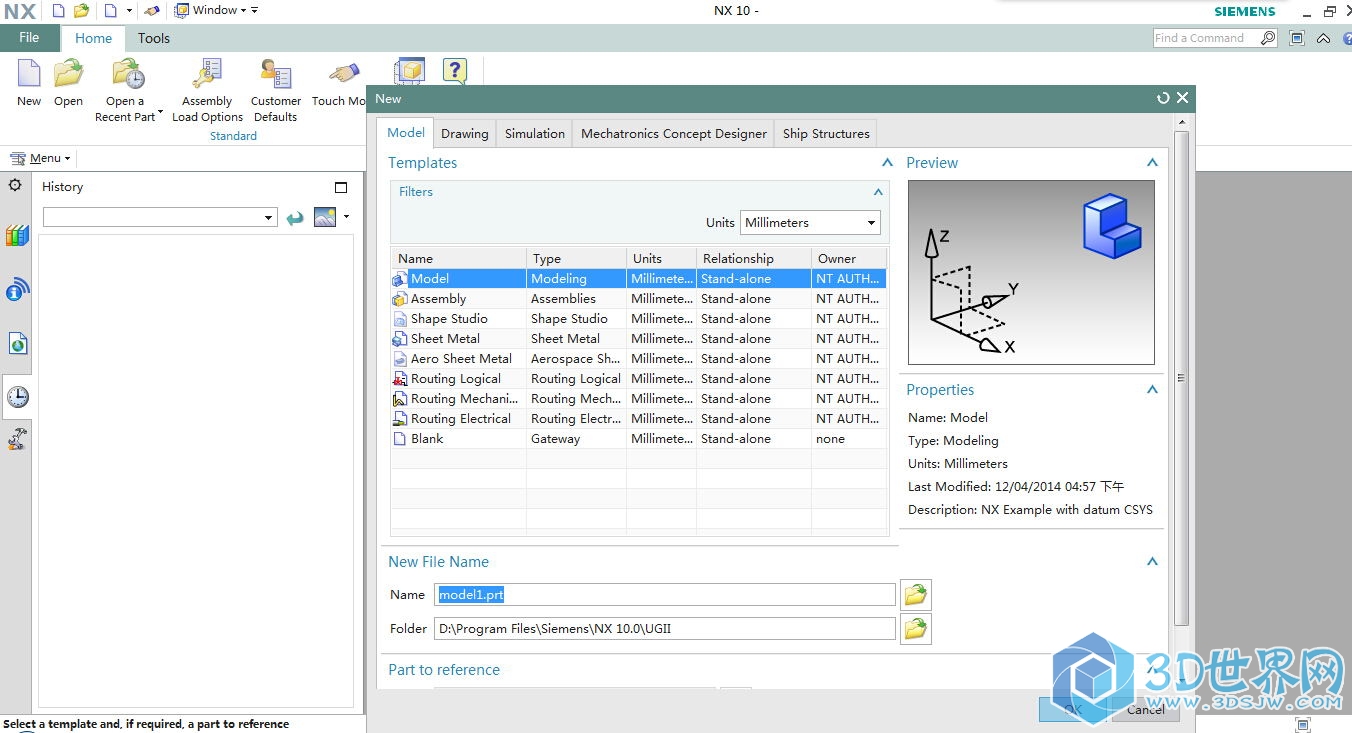The height and width of the screenshot is (733, 1352).
Task: Open Mechatronics Concept Designer tab
Action: (x=674, y=133)
